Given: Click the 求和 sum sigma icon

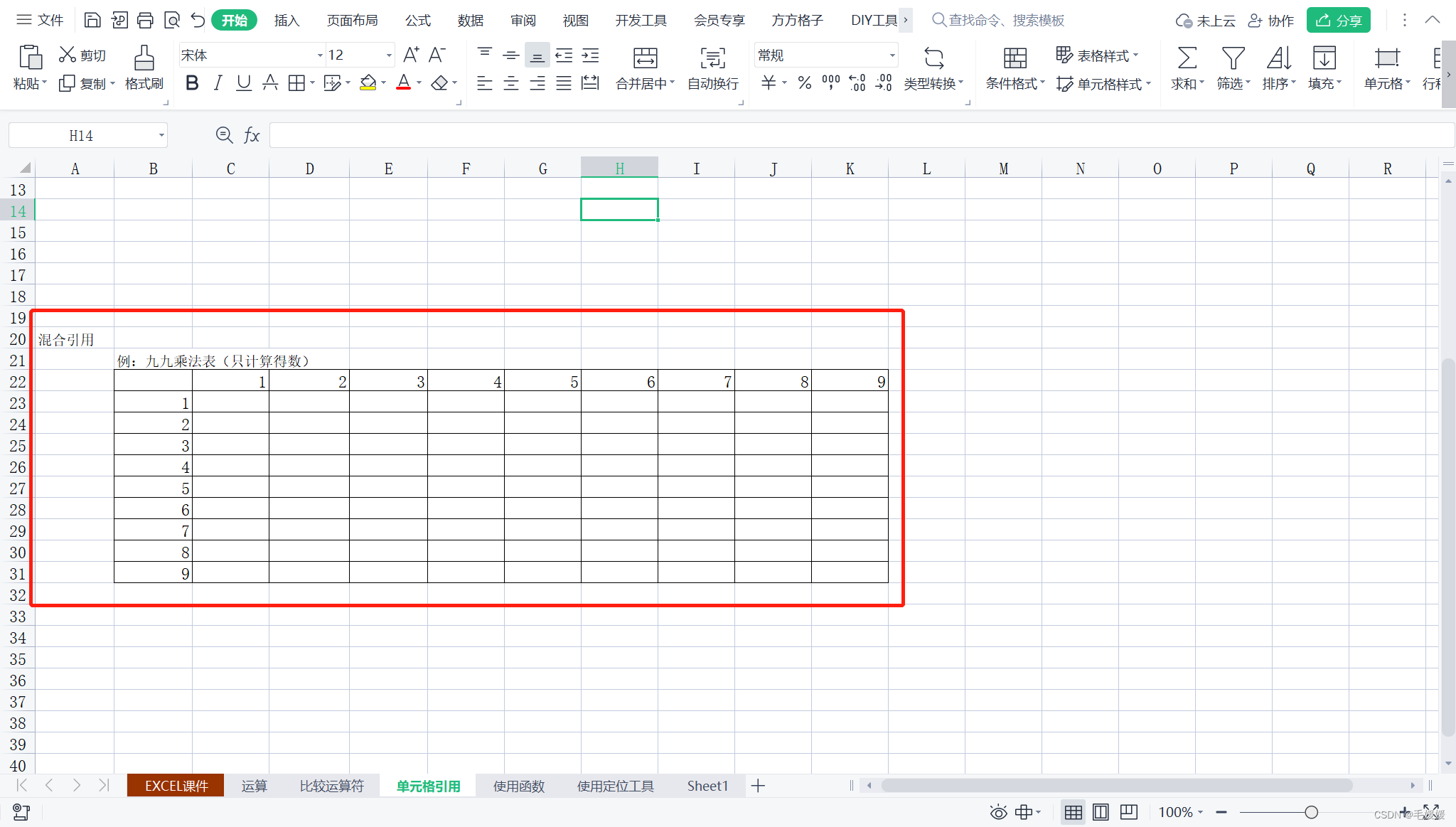Looking at the screenshot, I should point(1187,58).
